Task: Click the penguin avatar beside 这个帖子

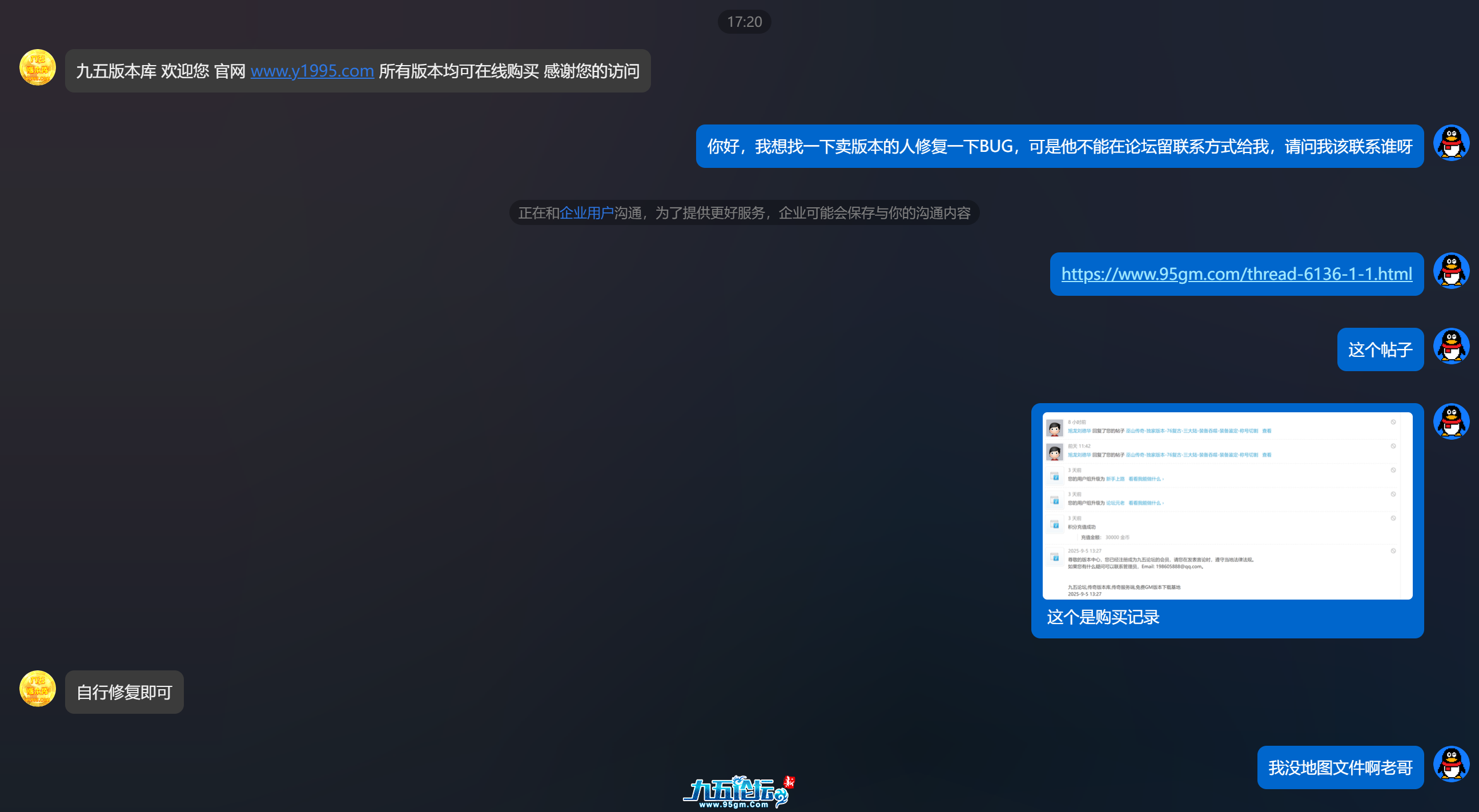Action: 1451,346
